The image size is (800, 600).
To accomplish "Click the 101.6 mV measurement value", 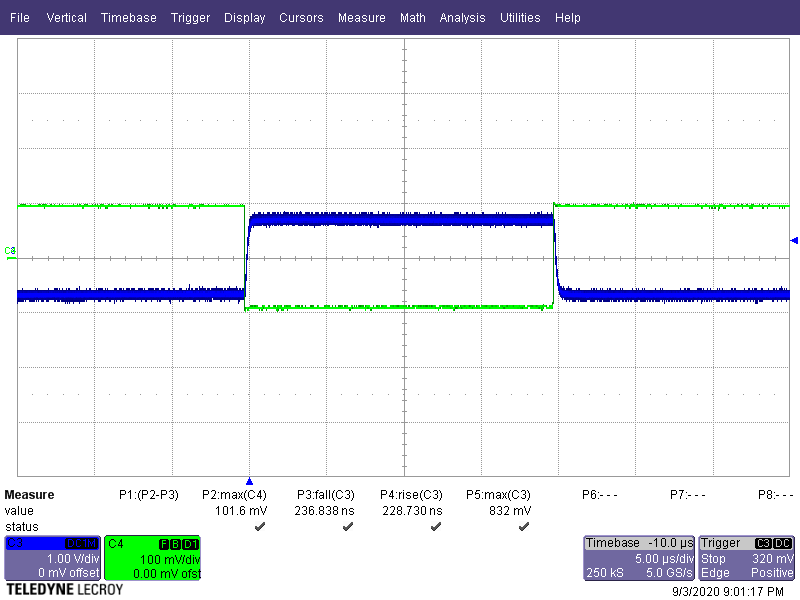I will [x=241, y=511].
